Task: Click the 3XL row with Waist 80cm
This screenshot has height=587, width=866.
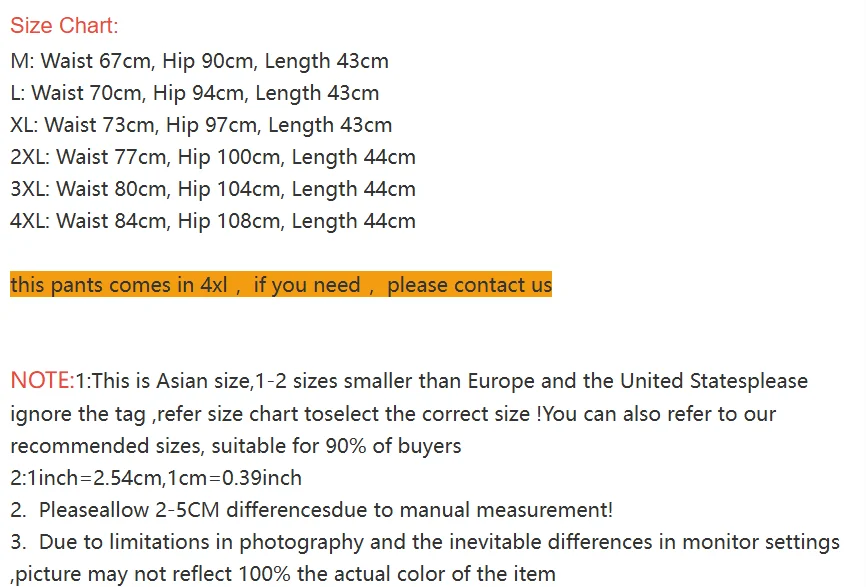Action: click(212, 189)
